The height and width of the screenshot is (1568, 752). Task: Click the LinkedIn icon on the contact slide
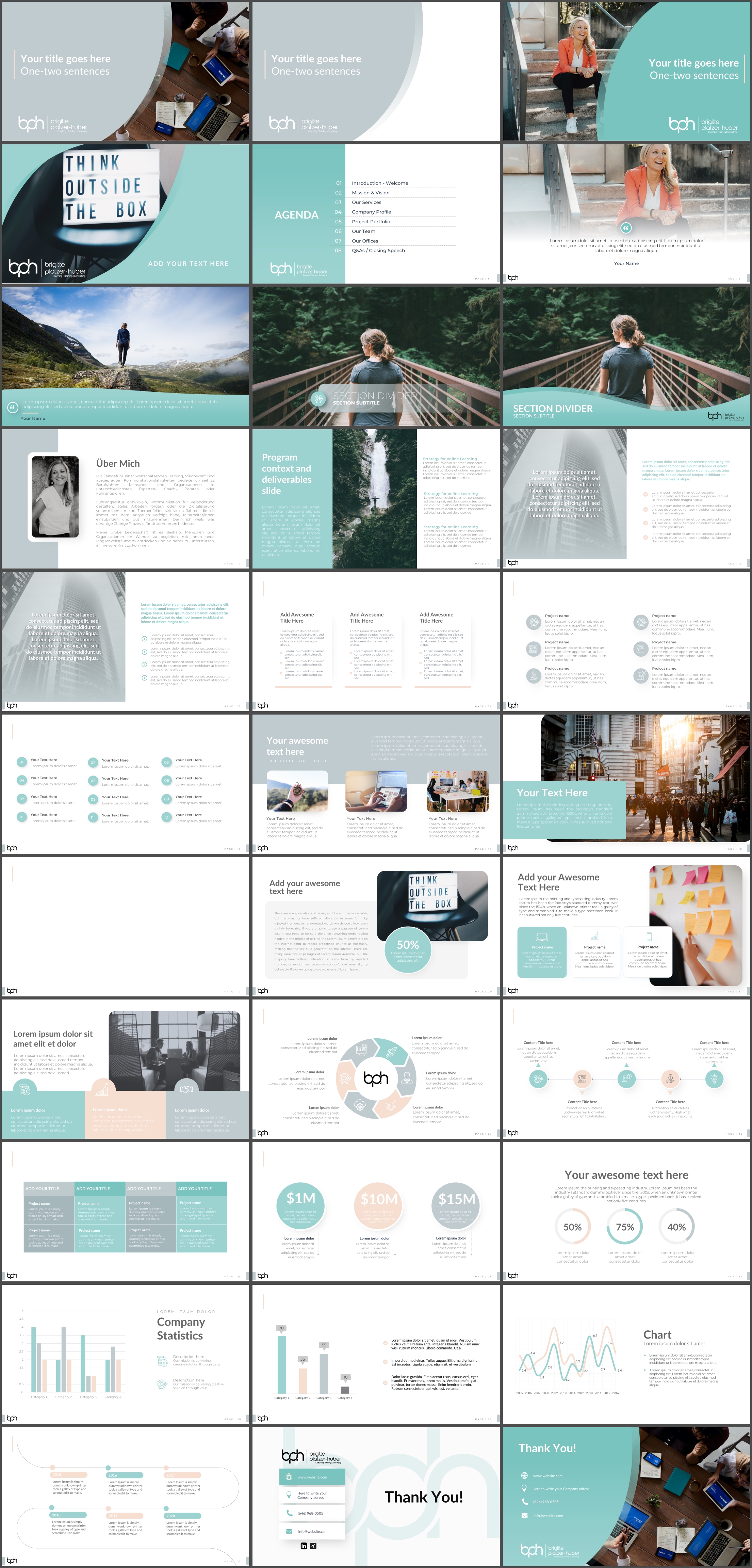point(304,1546)
